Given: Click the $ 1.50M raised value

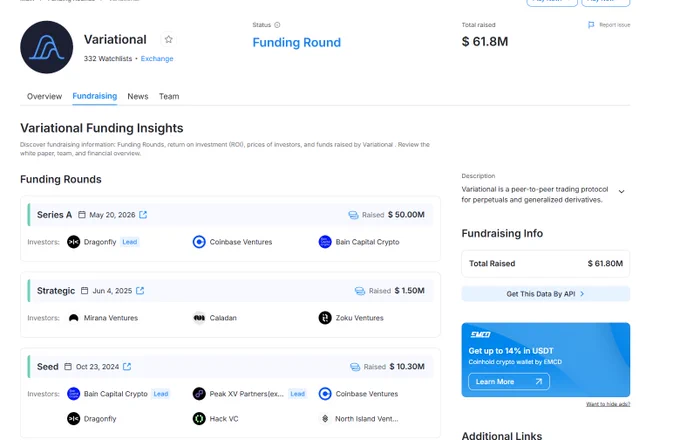Looking at the screenshot, I should coord(409,290).
